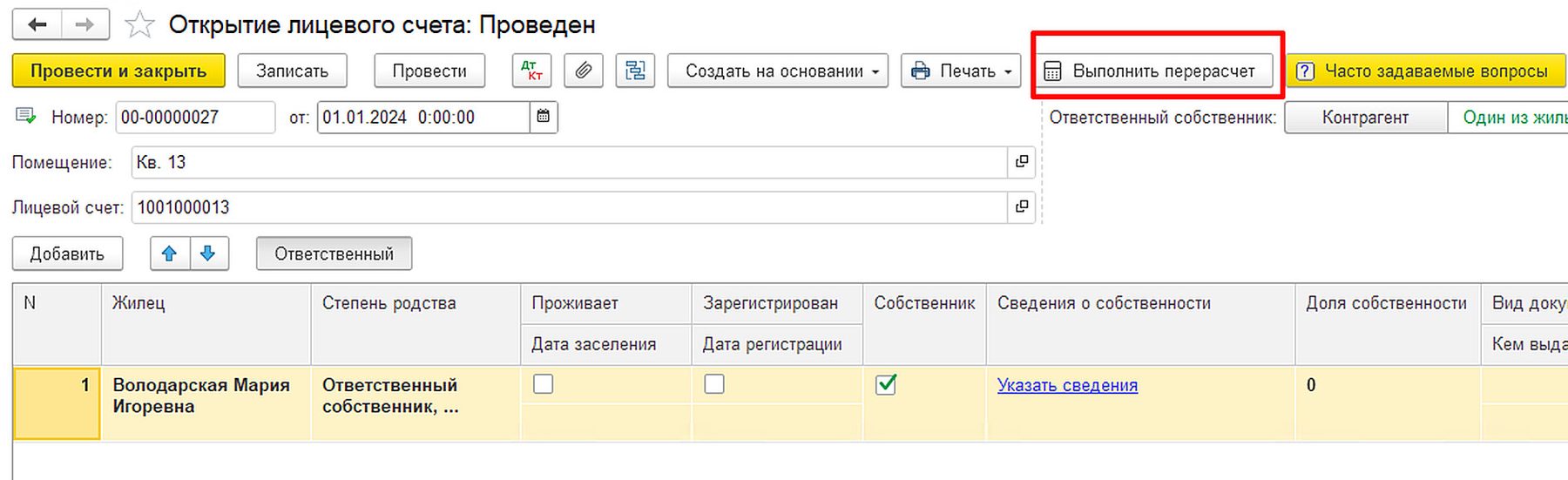
Task: Select the Доля собственности value 0
Action: 1388,402
